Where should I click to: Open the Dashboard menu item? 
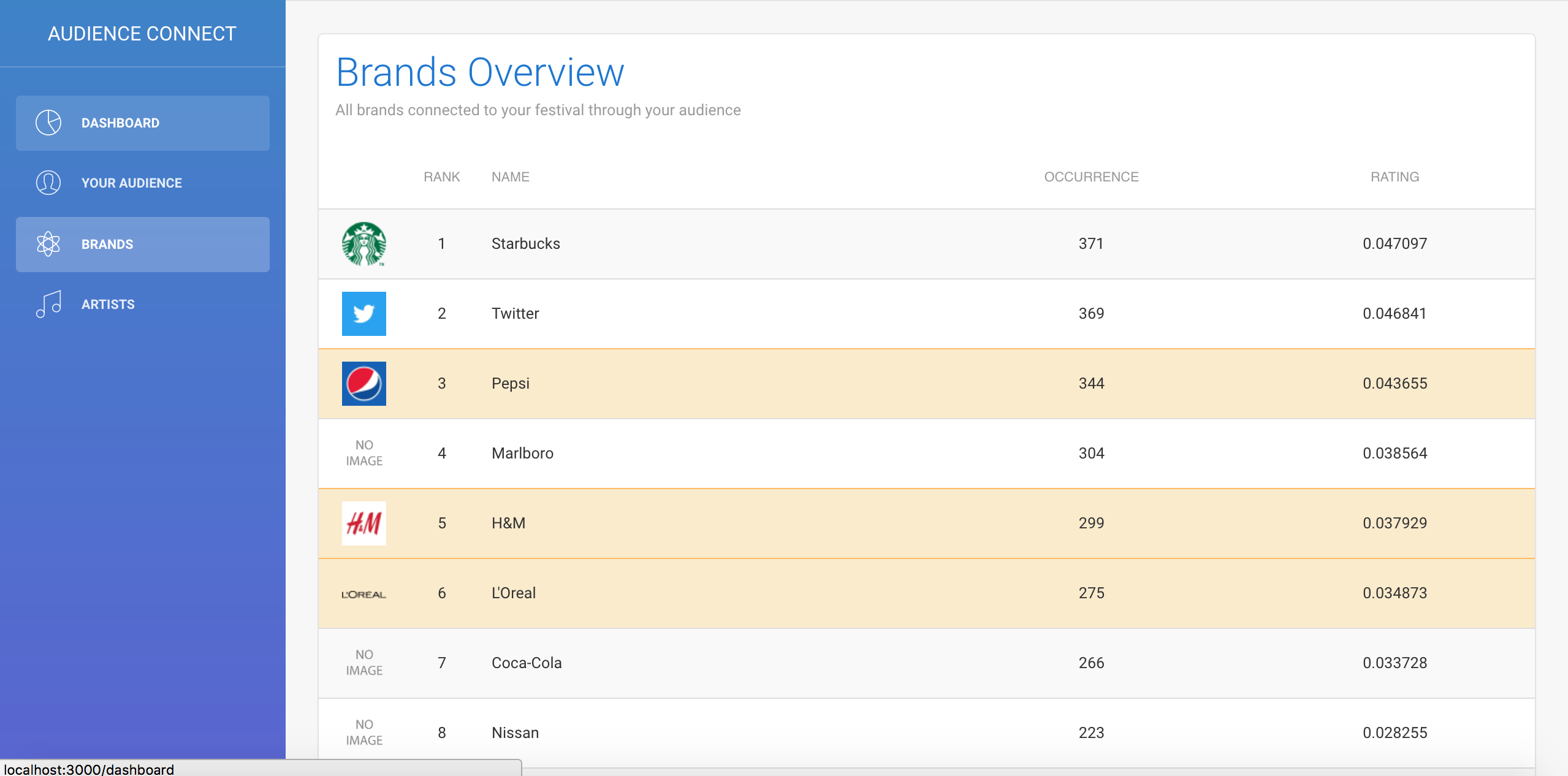pyautogui.click(x=120, y=123)
